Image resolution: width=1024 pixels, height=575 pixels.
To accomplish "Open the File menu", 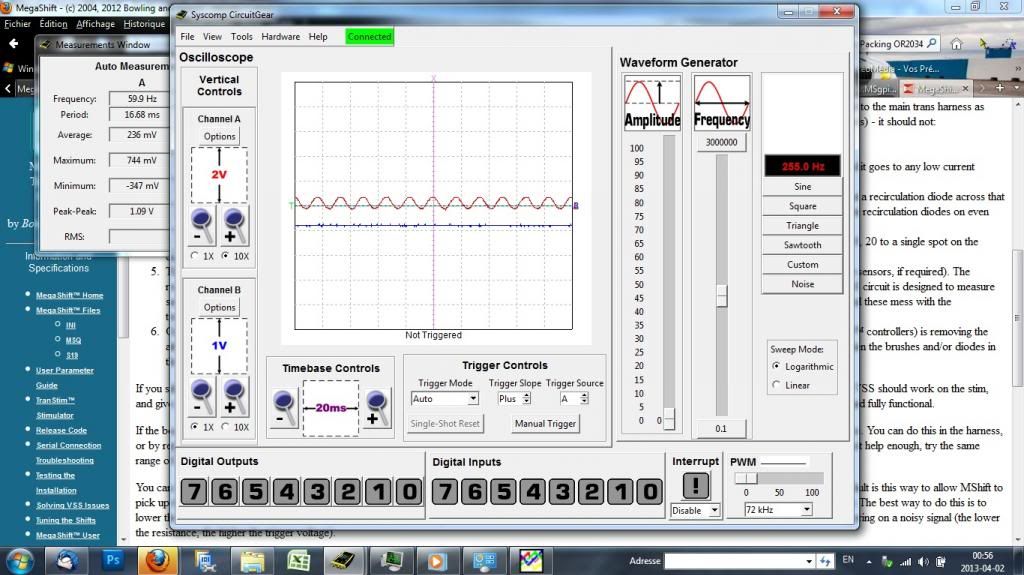I will click(x=187, y=37).
